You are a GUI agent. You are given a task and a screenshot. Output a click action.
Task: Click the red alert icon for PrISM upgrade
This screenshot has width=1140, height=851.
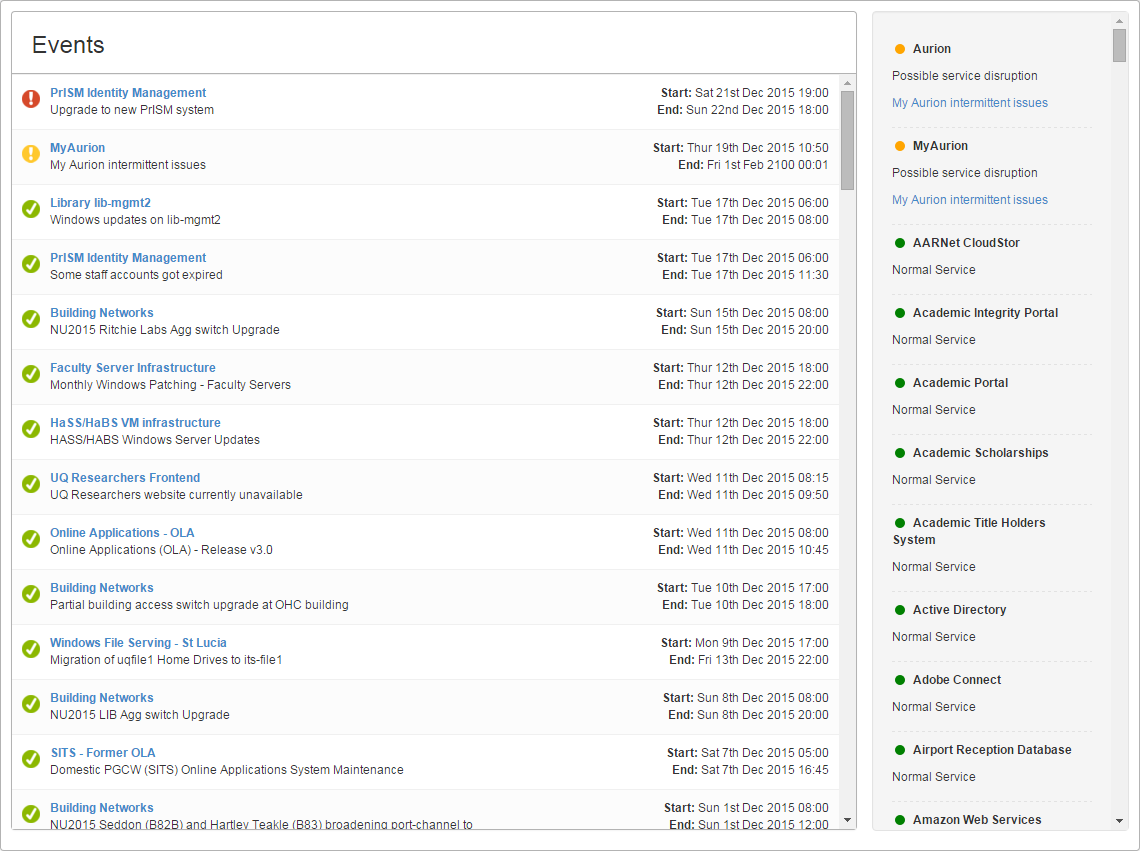click(x=31, y=98)
